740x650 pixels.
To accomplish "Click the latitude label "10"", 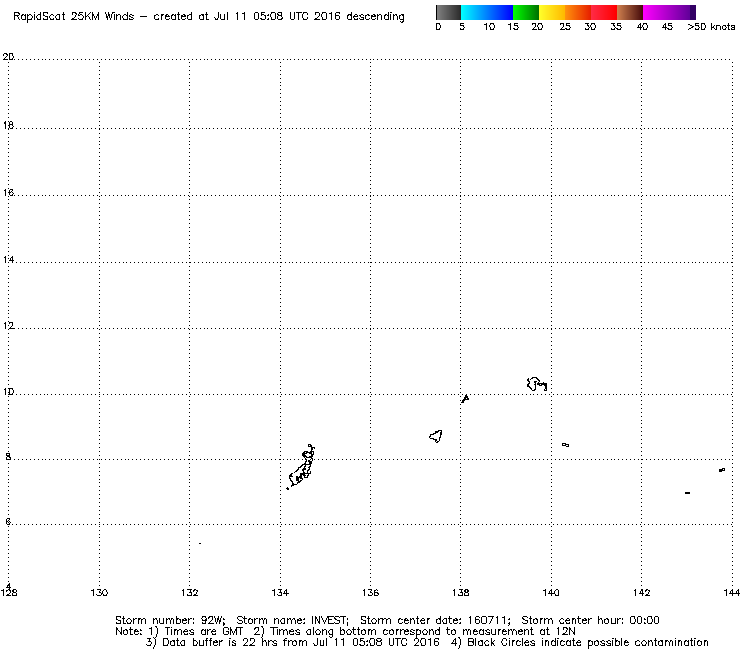I will (8, 392).
